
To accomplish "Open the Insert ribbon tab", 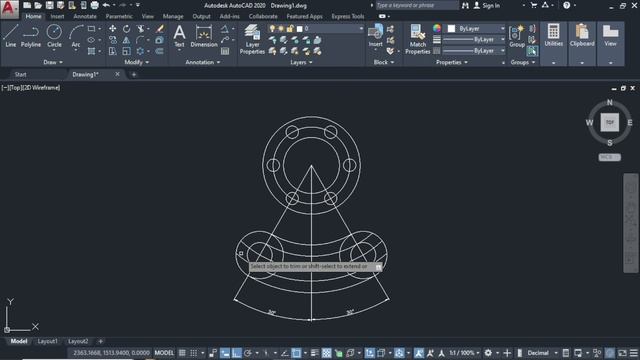I will tap(57, 16).
